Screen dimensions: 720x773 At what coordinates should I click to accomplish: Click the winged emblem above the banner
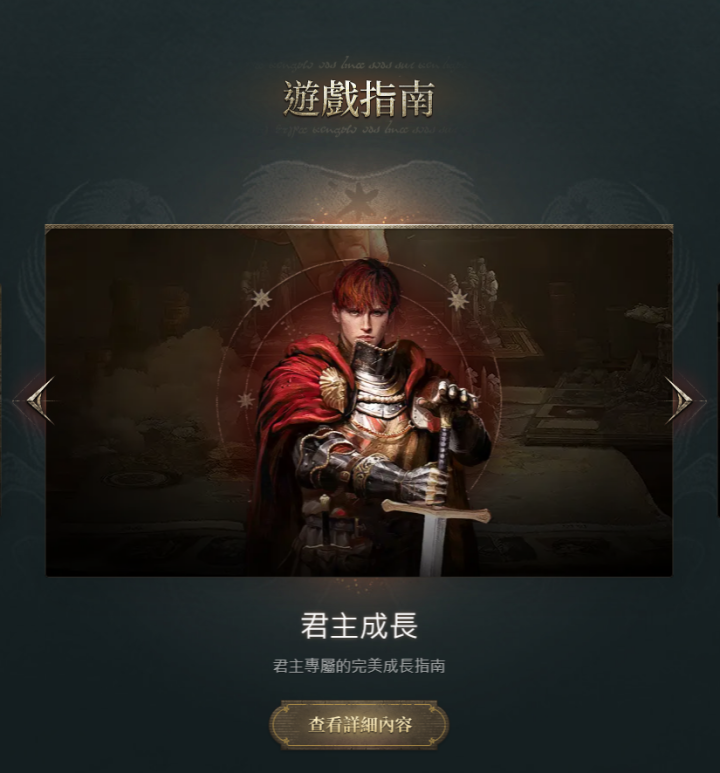pyautogui.click(x=359, y=194)
